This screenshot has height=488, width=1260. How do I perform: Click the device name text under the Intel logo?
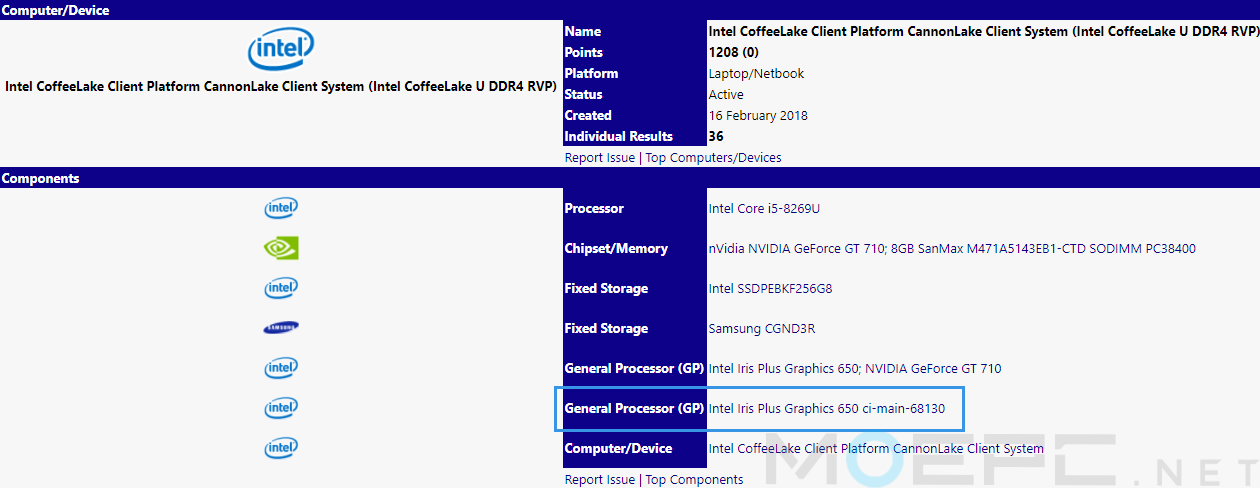[282, 87]
